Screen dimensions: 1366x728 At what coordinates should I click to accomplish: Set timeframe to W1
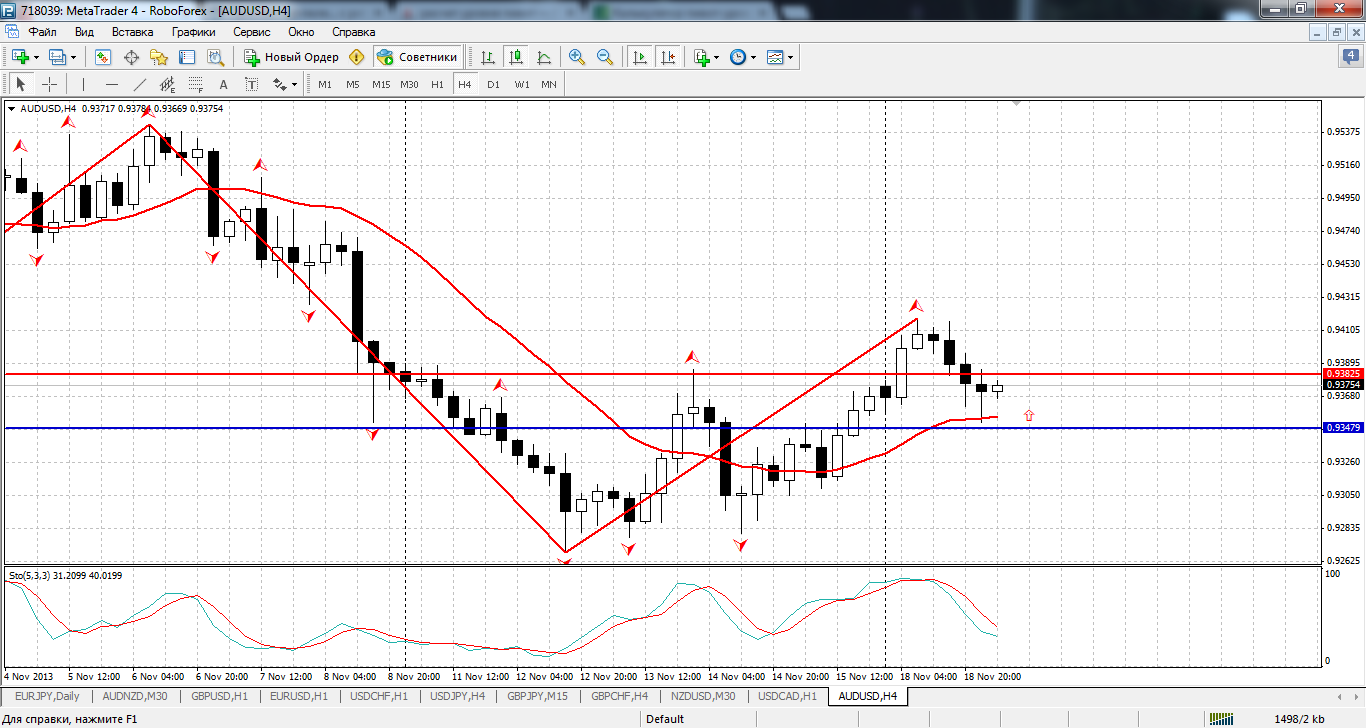(x=522, y=84)
